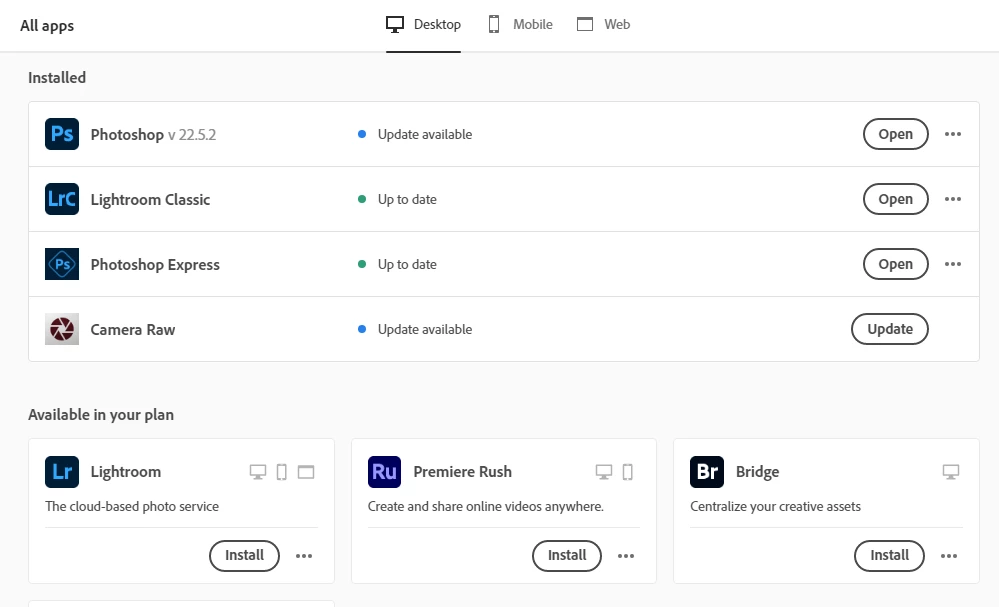Click the Photoshop Express name text

tap(155, 265)
